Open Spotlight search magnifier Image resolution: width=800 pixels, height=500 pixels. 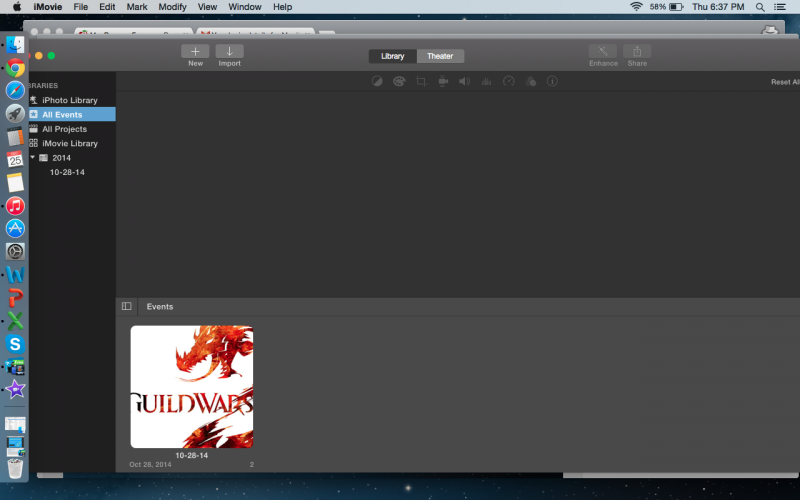(760, 7)
